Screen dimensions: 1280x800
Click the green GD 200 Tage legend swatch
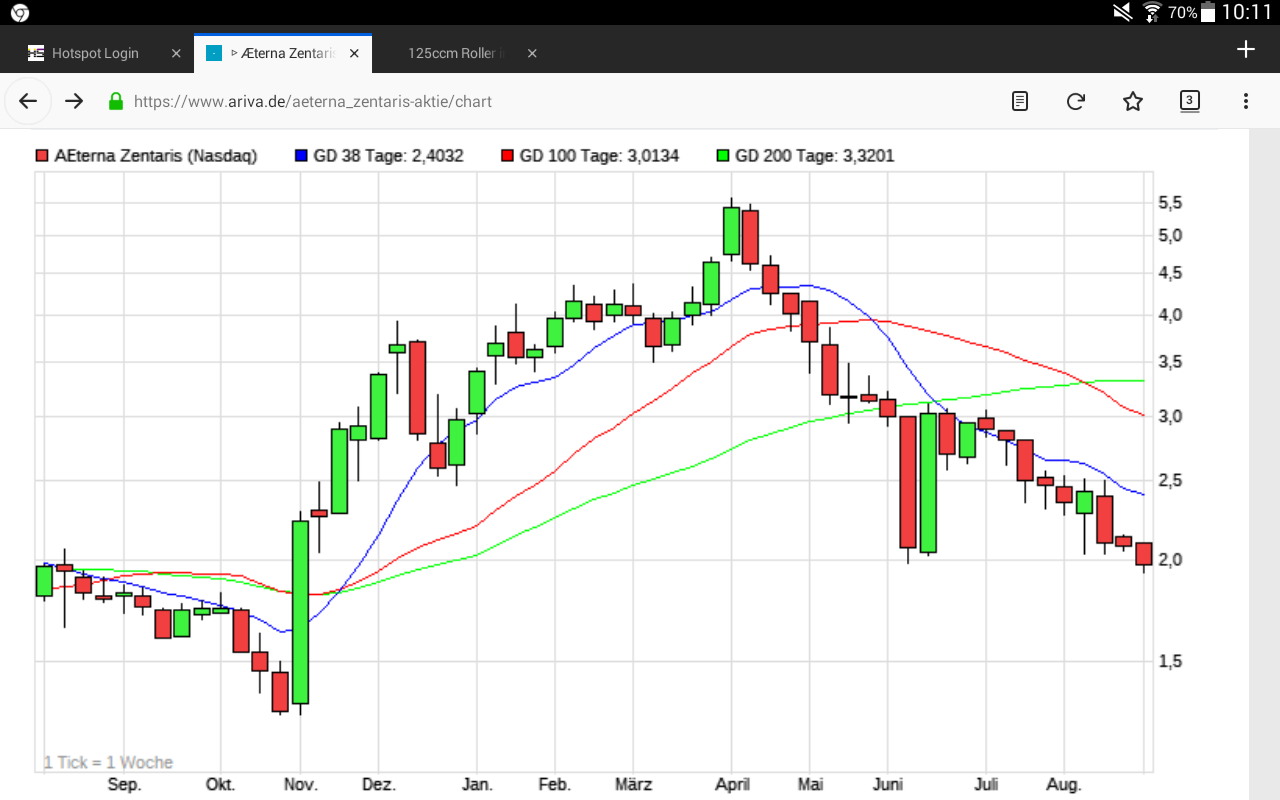pos(723,156)
